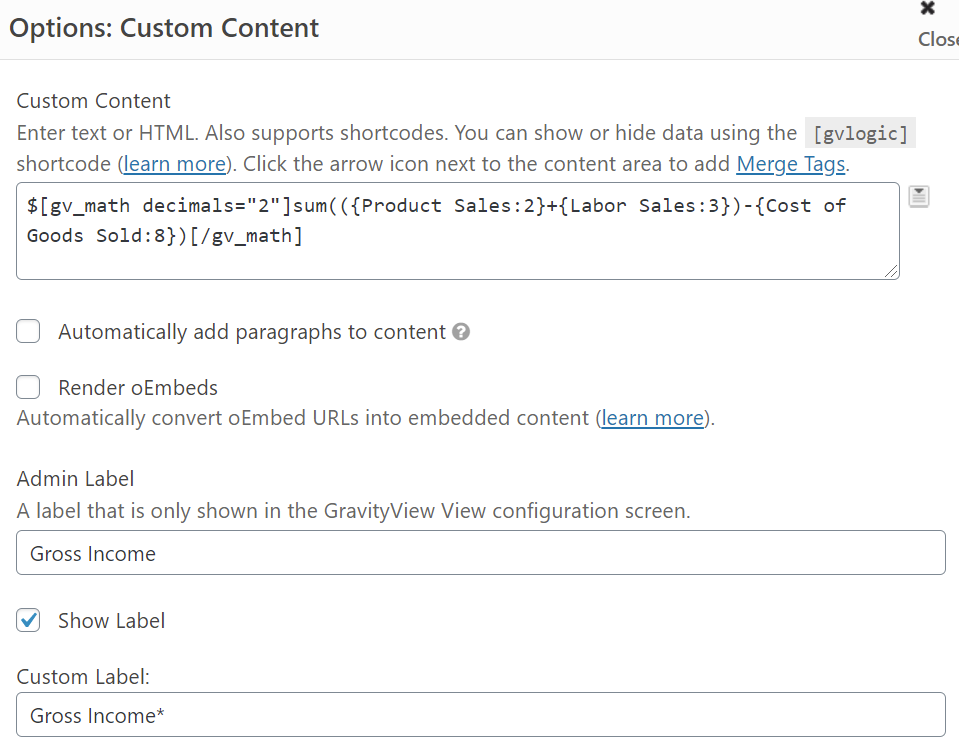Open the Merge Tags selector icon beside the content area
This screenshot has width=959, height=750.
pos(919,197)
